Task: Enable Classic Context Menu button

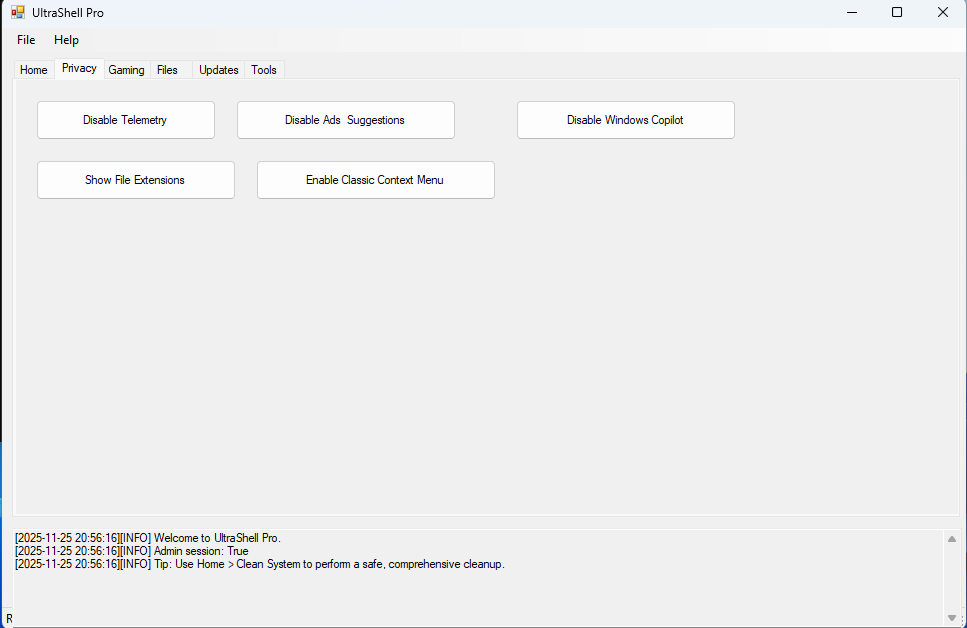Action: (376, 180)
